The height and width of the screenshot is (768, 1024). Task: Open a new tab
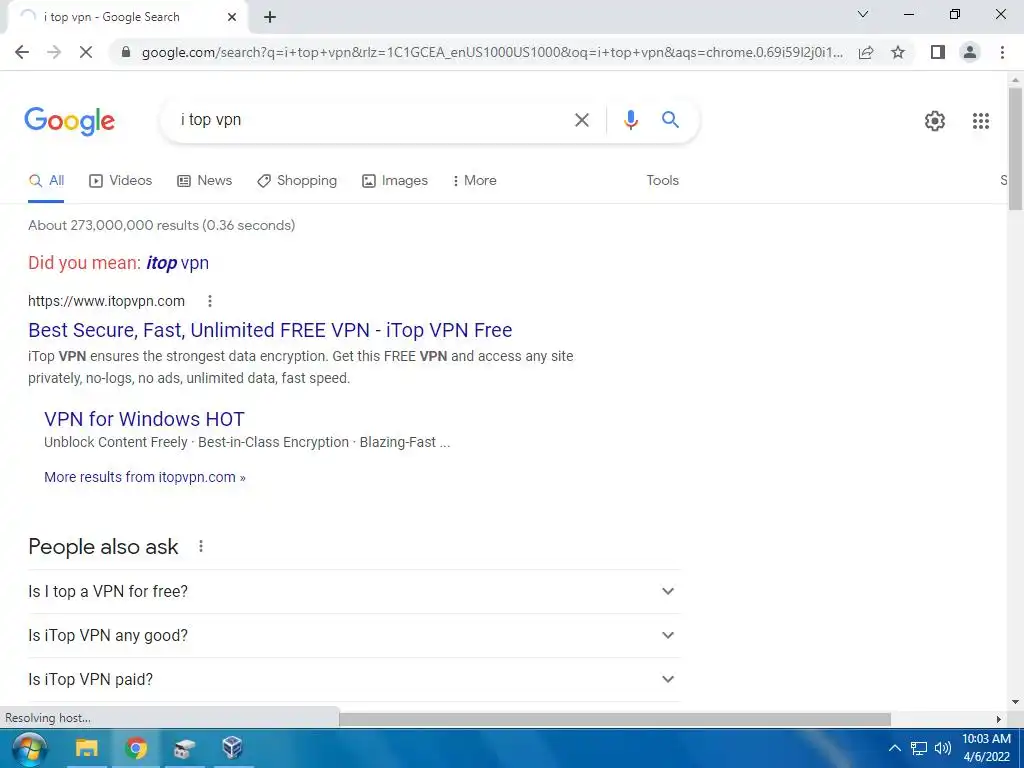pyautogui.click(x=270, y=18)
